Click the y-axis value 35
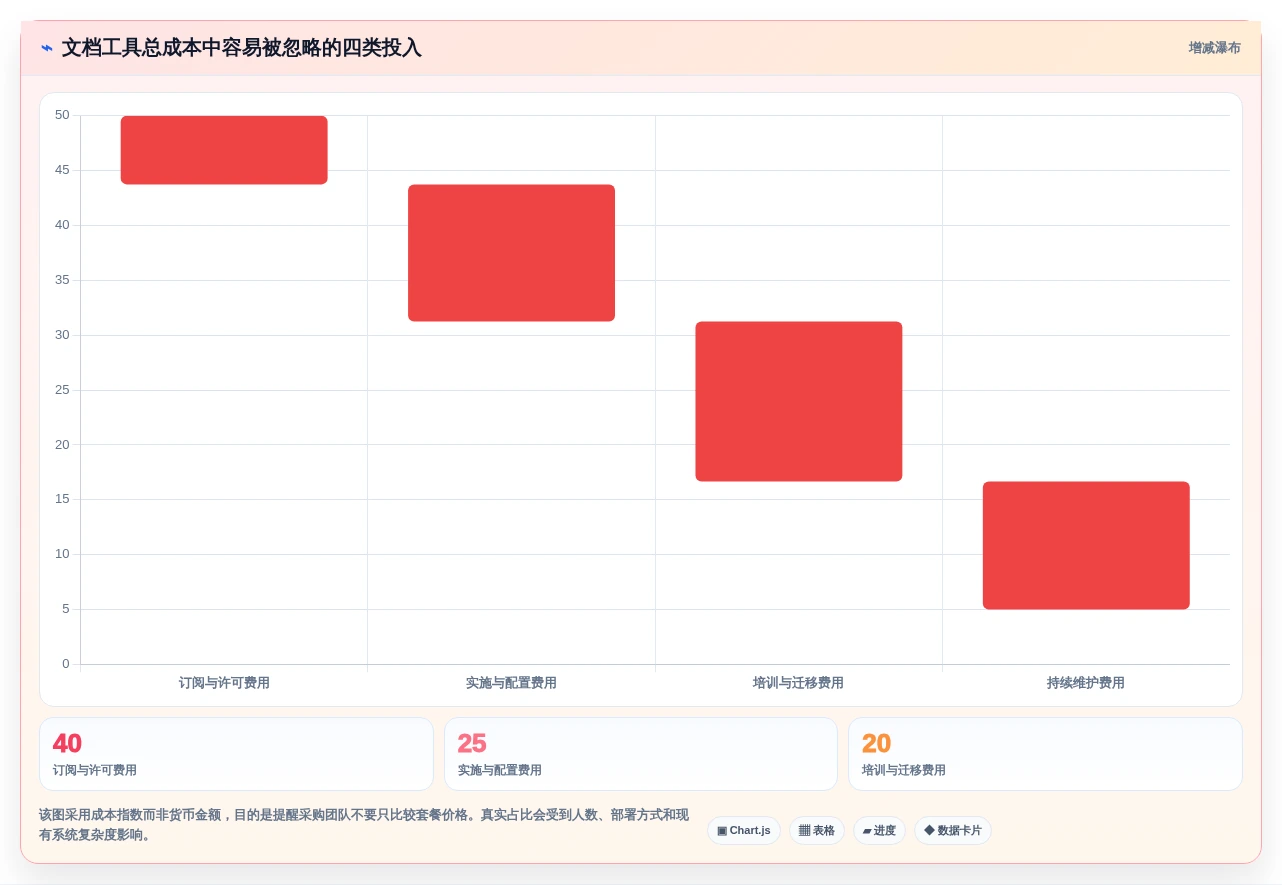The height and width of the screenshot is (885, 1282). (62, 280)
